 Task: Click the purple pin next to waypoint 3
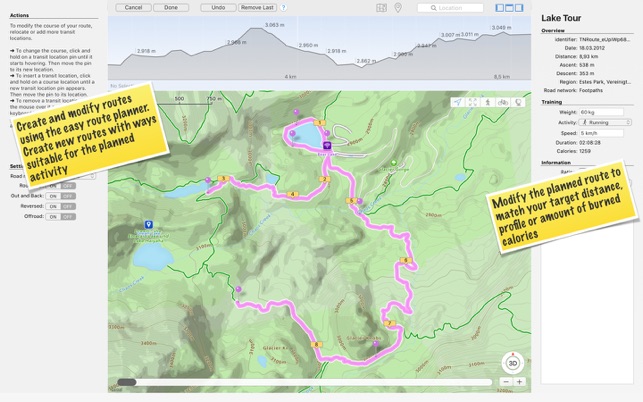(208, 180)
